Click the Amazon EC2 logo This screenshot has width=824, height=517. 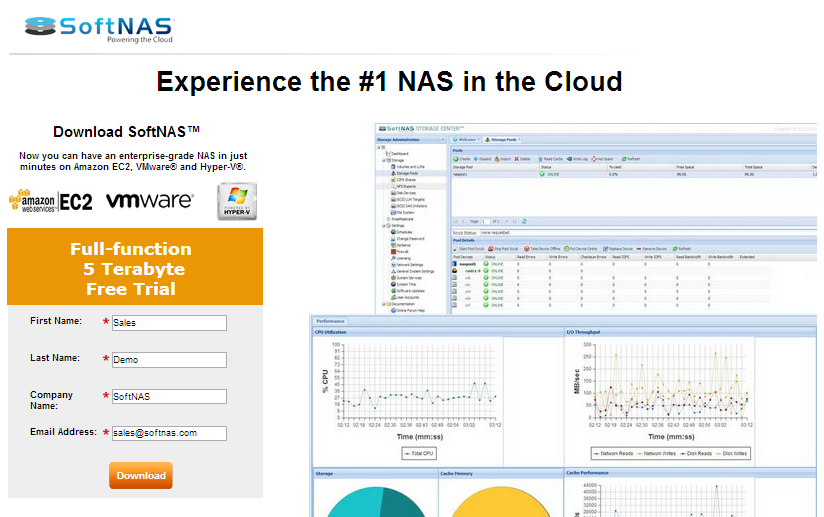point(51,201)
